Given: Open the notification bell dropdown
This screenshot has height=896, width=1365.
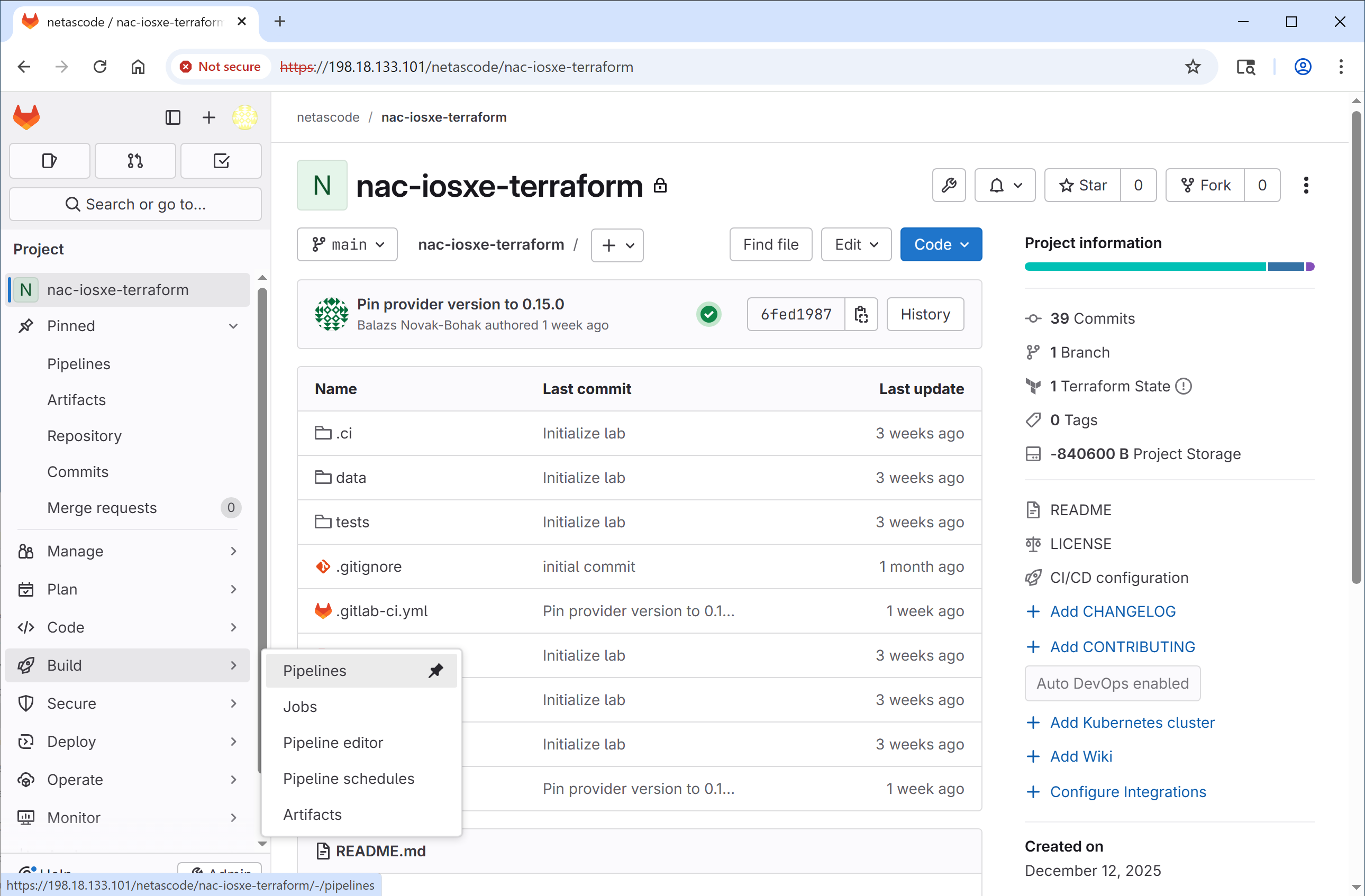Looking at the screenshot, I should coord(1005,185).
